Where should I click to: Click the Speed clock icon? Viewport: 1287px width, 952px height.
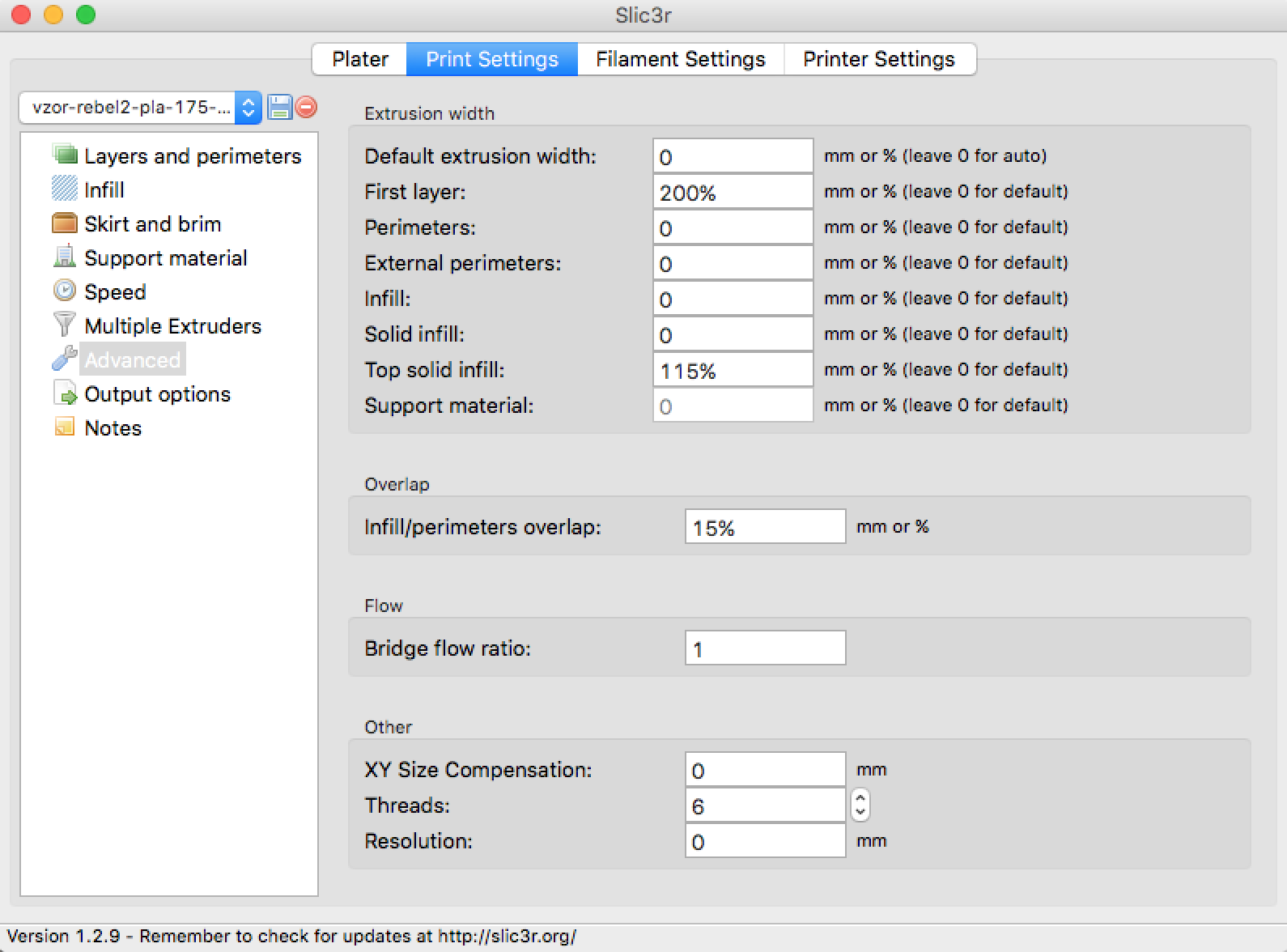[x=65, y=291]
